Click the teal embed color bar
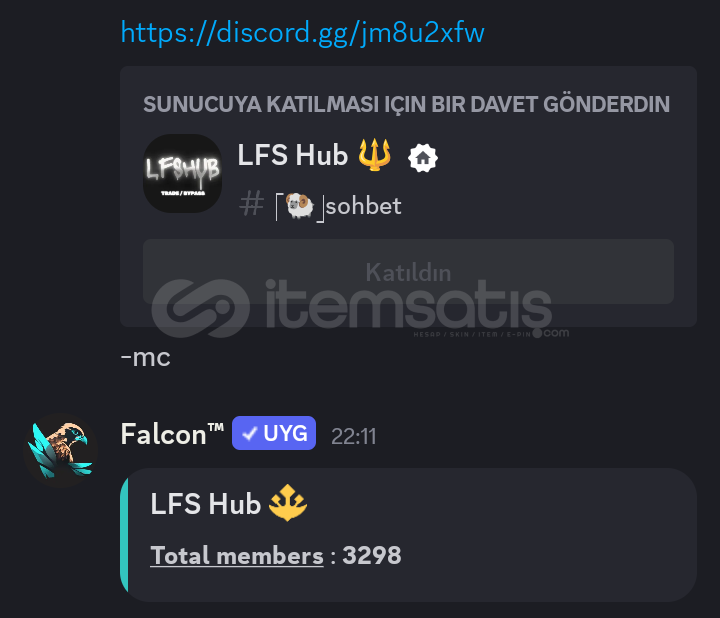The image size is (720, 618). (x=124, y=535)
